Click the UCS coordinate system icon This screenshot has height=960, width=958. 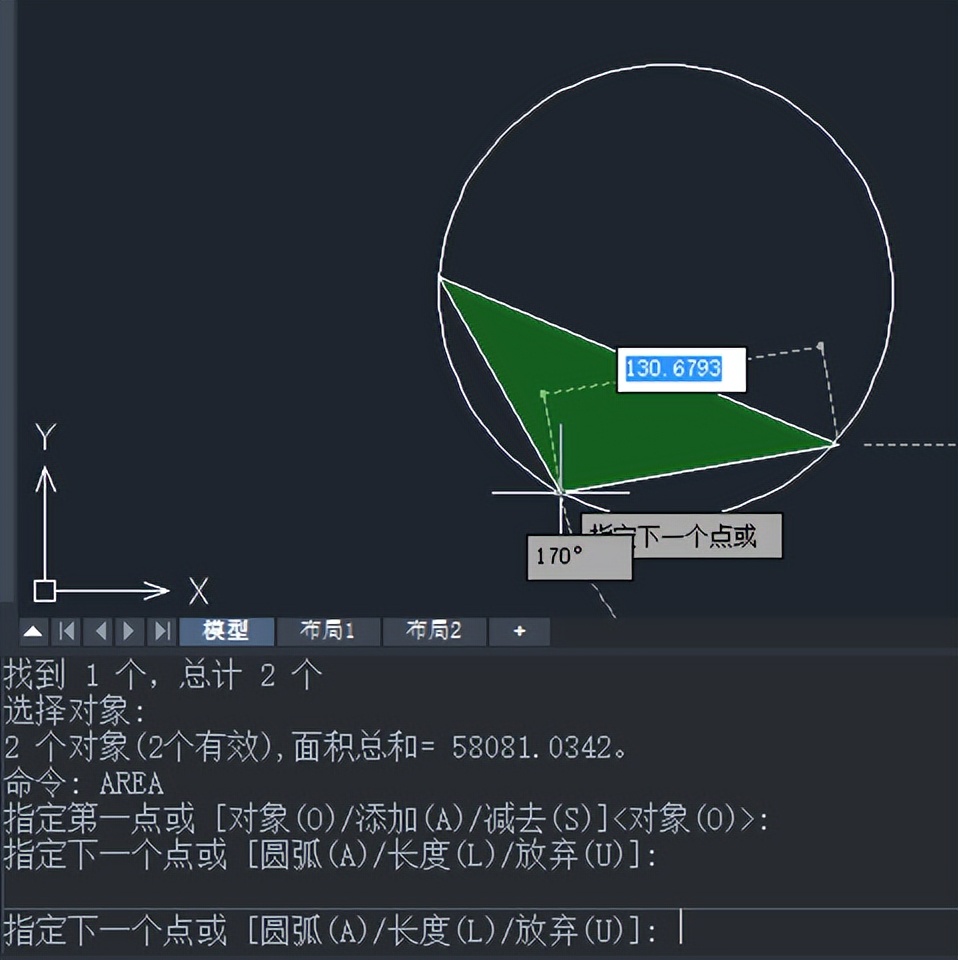[44, 591]
